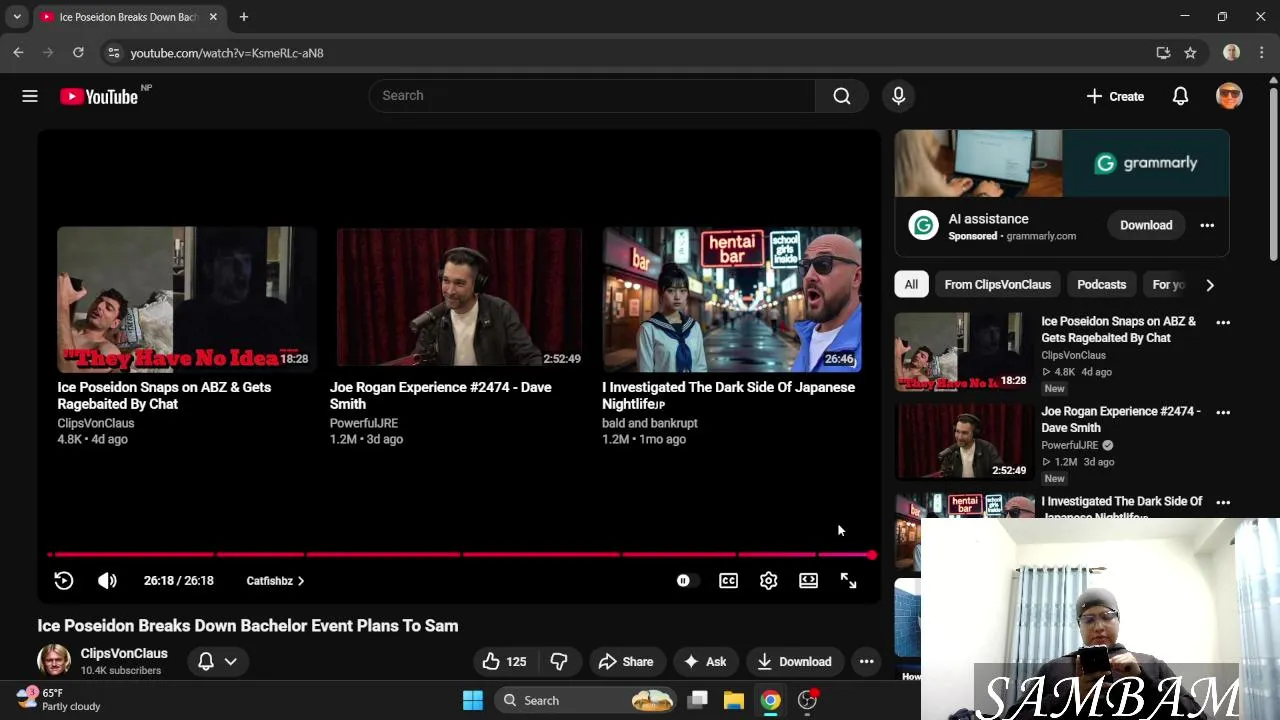Open the YouTube guide hamburger menu
Viewport: 1280px width, 720px height.
point(30,96)
